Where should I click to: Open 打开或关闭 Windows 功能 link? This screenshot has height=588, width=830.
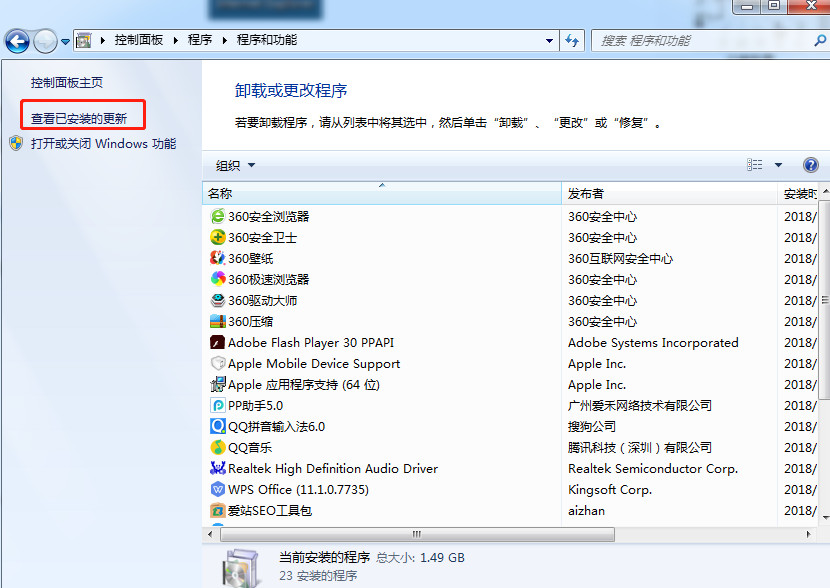point(103,143)
